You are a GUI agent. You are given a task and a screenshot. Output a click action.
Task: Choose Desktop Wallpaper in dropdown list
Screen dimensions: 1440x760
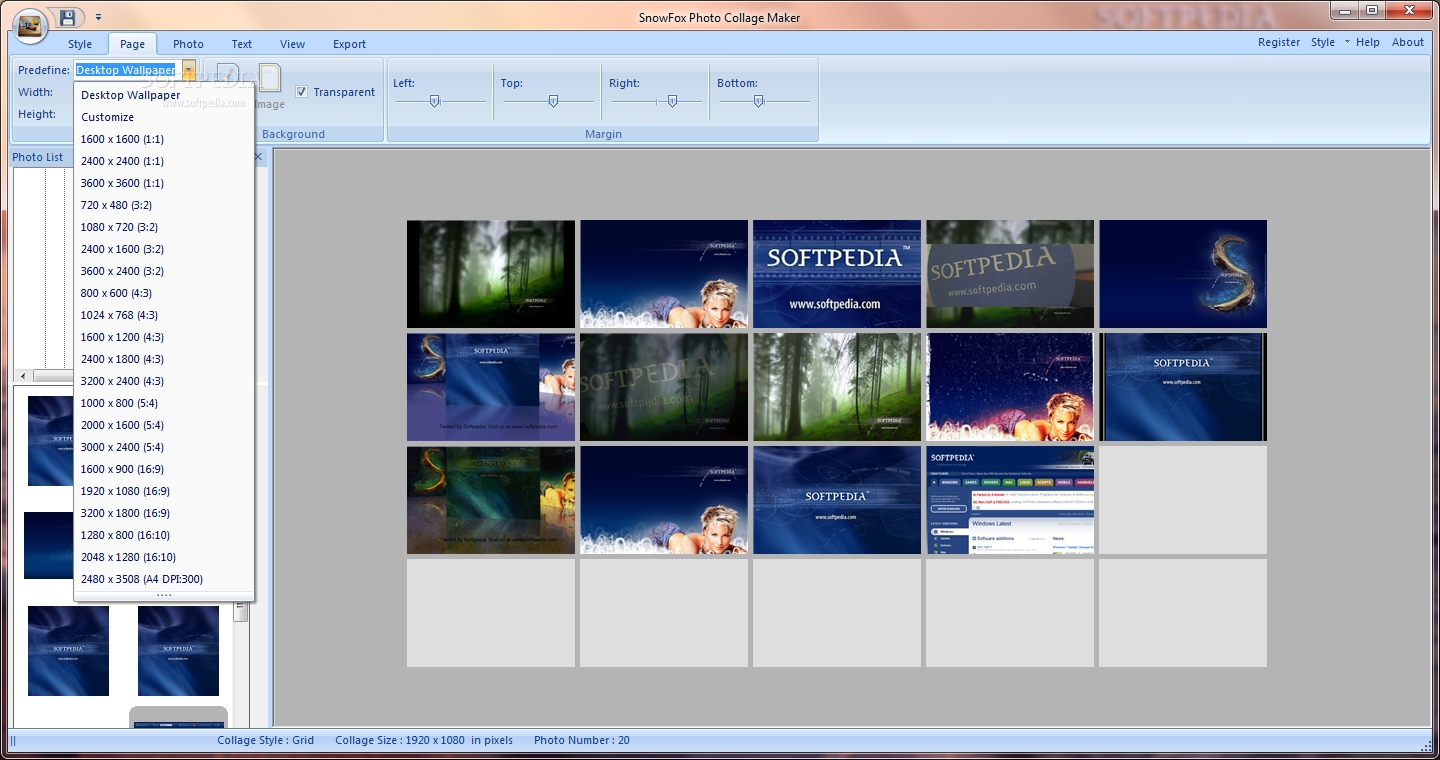pos(164,95)
